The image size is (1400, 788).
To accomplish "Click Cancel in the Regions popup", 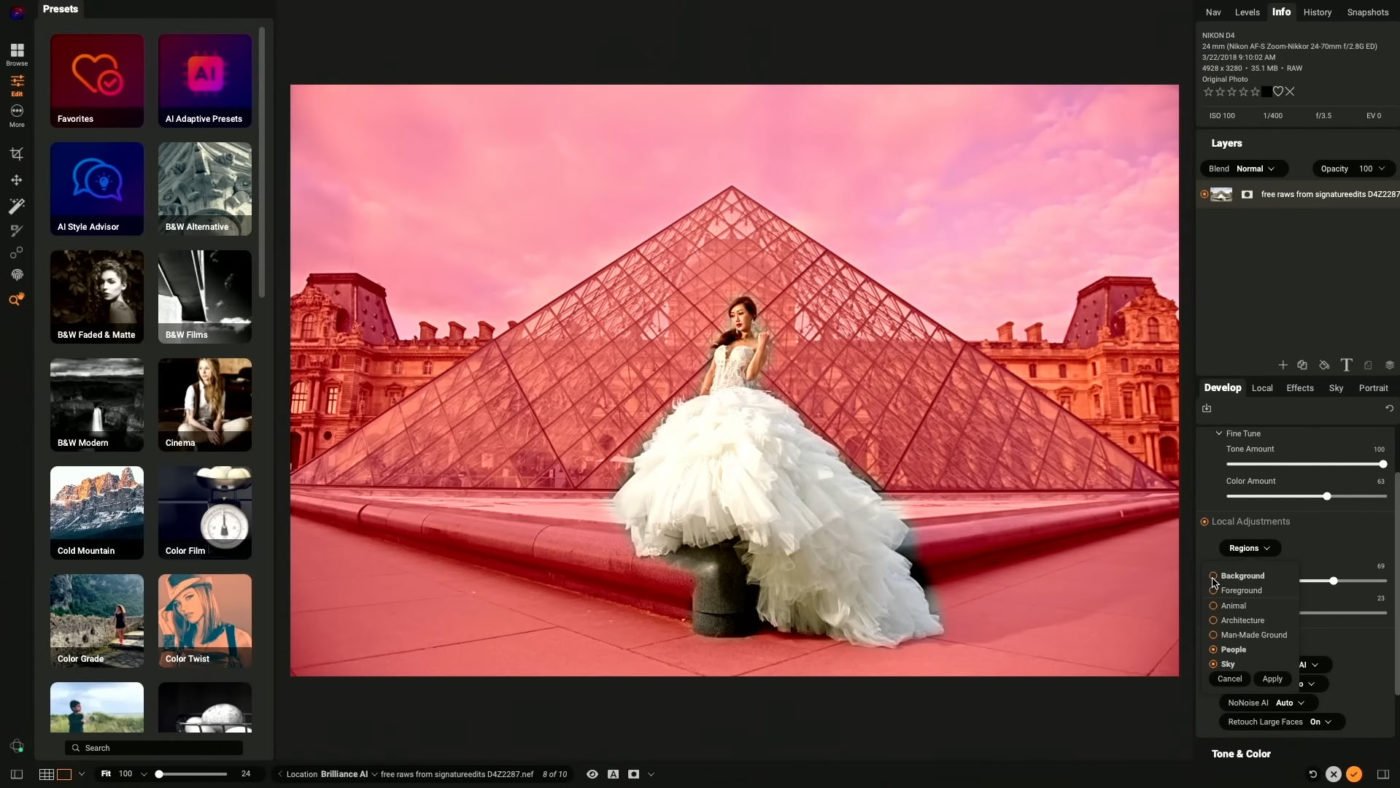I will coord(1230,679).
